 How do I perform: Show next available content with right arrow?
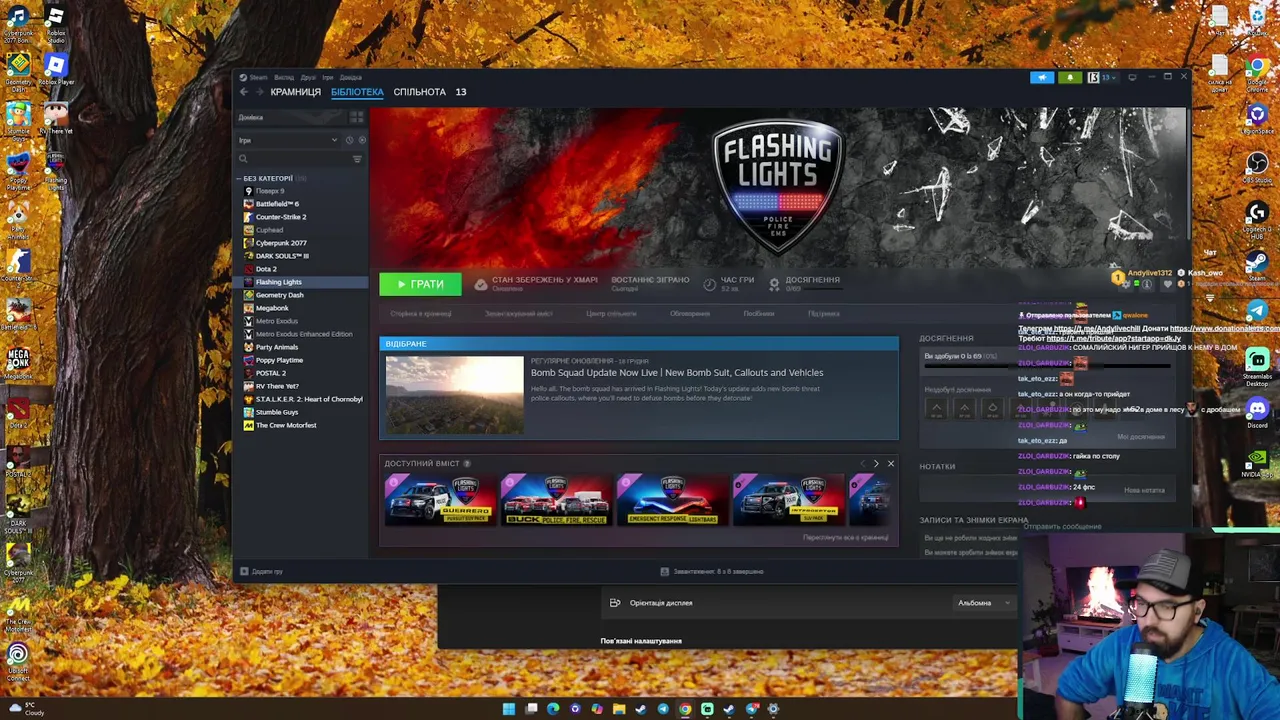(876, 463)
